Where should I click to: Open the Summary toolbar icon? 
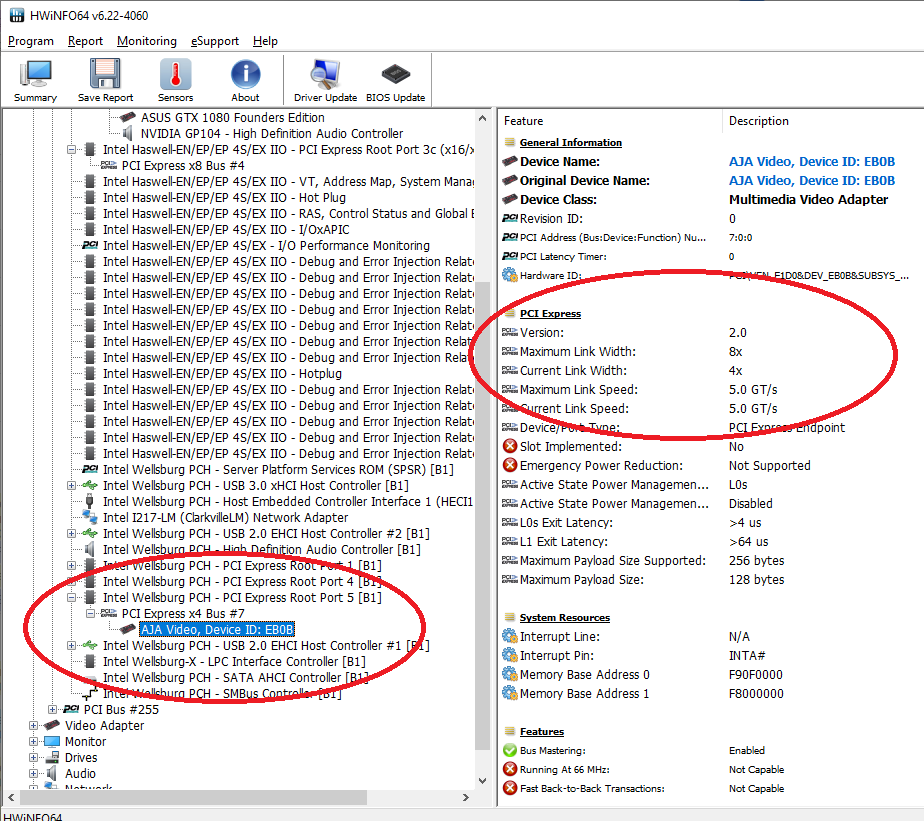pyautogui.click(x=35, y=80)
